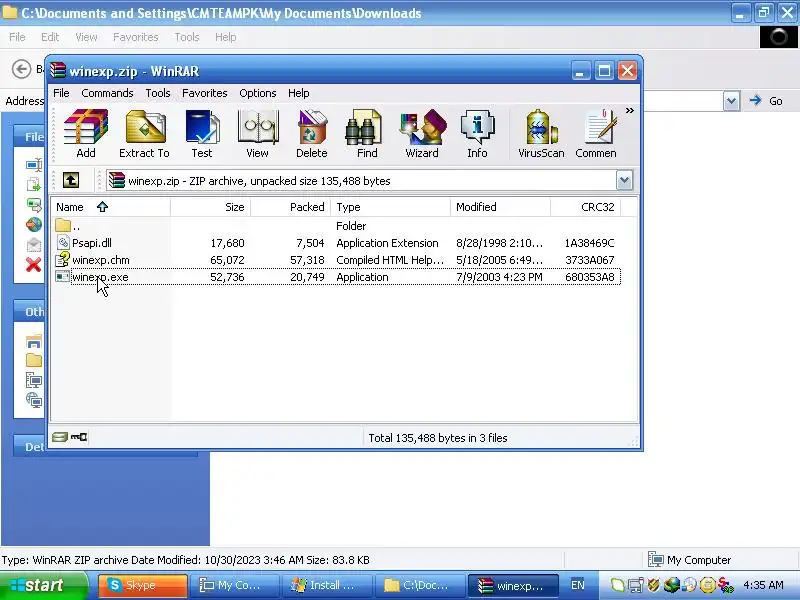Open the Explorer View menu

86,37
